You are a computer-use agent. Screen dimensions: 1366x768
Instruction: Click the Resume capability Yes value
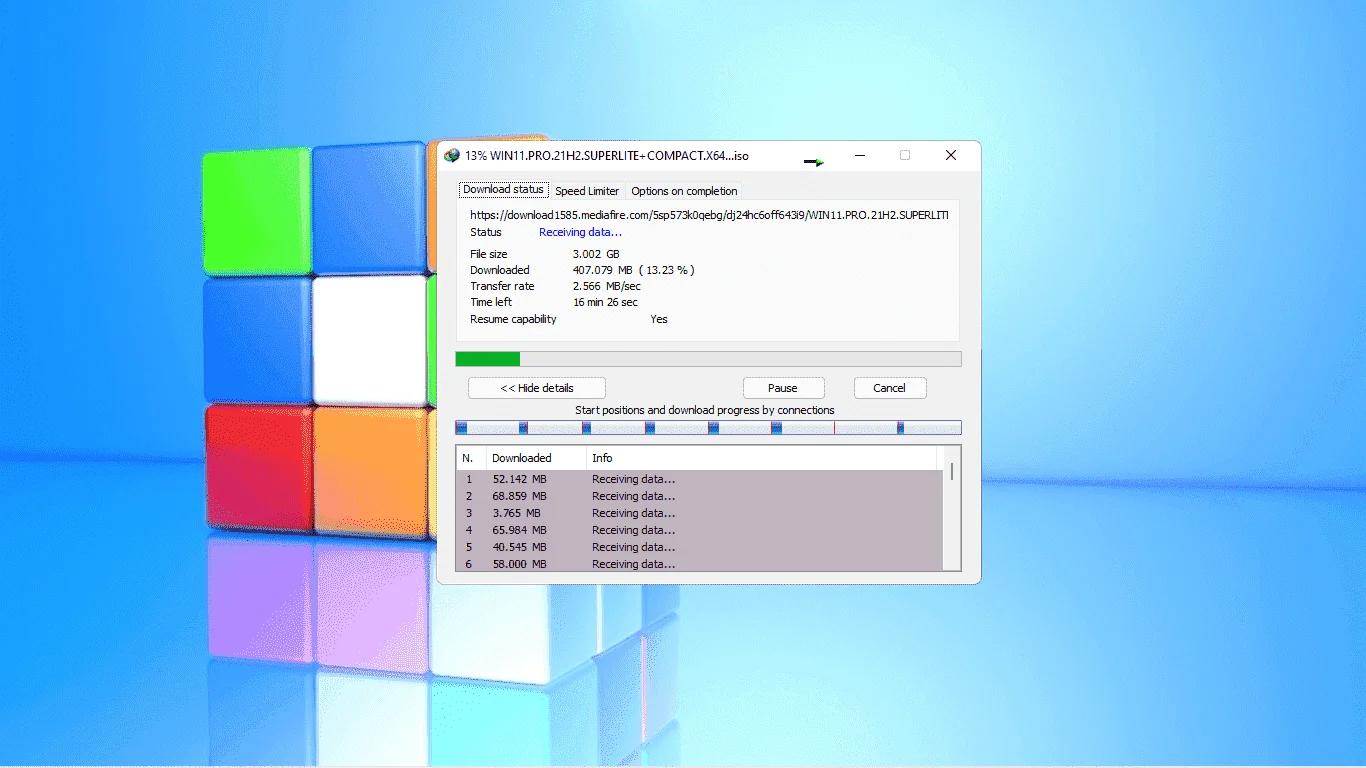[659, 319]
